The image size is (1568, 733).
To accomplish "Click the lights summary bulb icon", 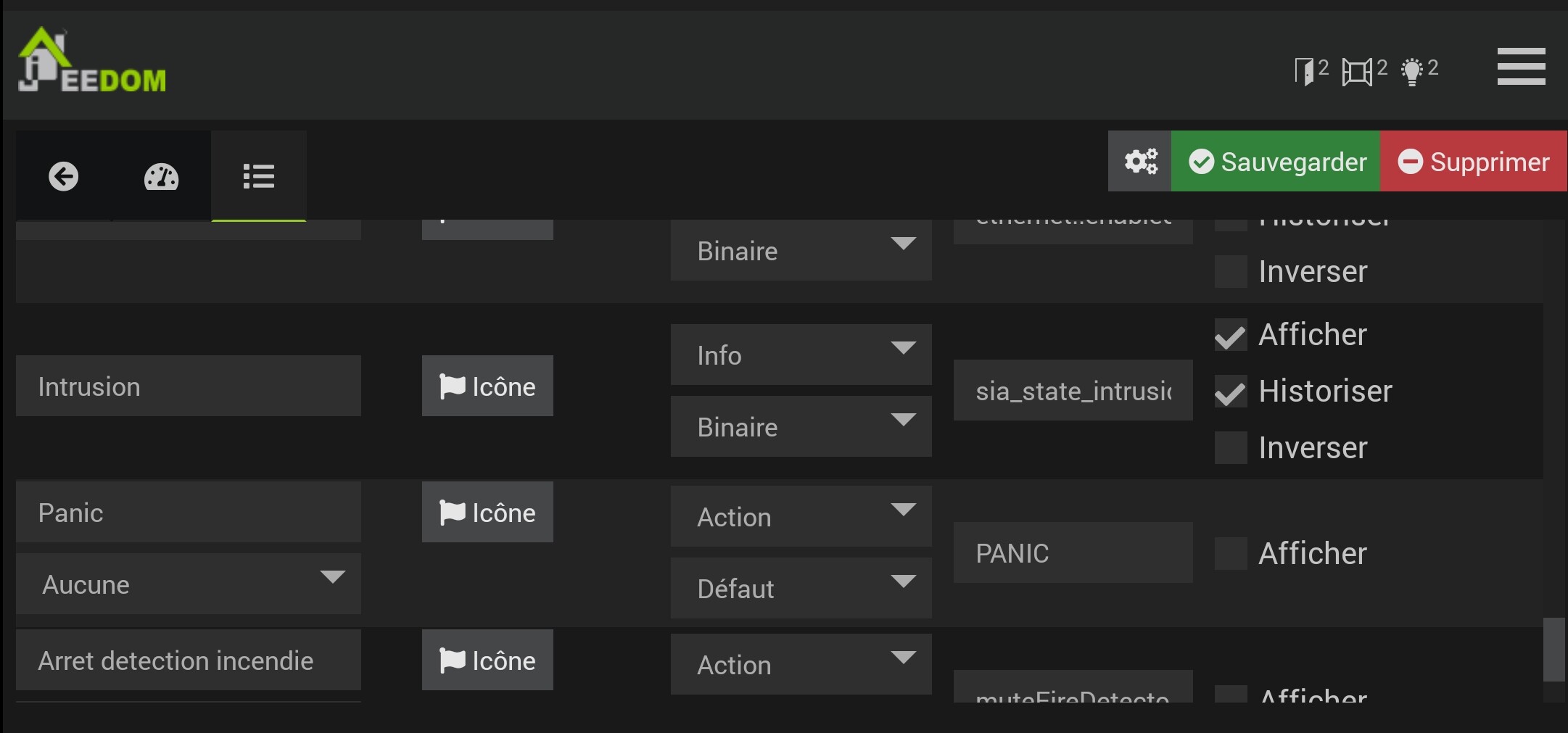I will coord(1412,71).
